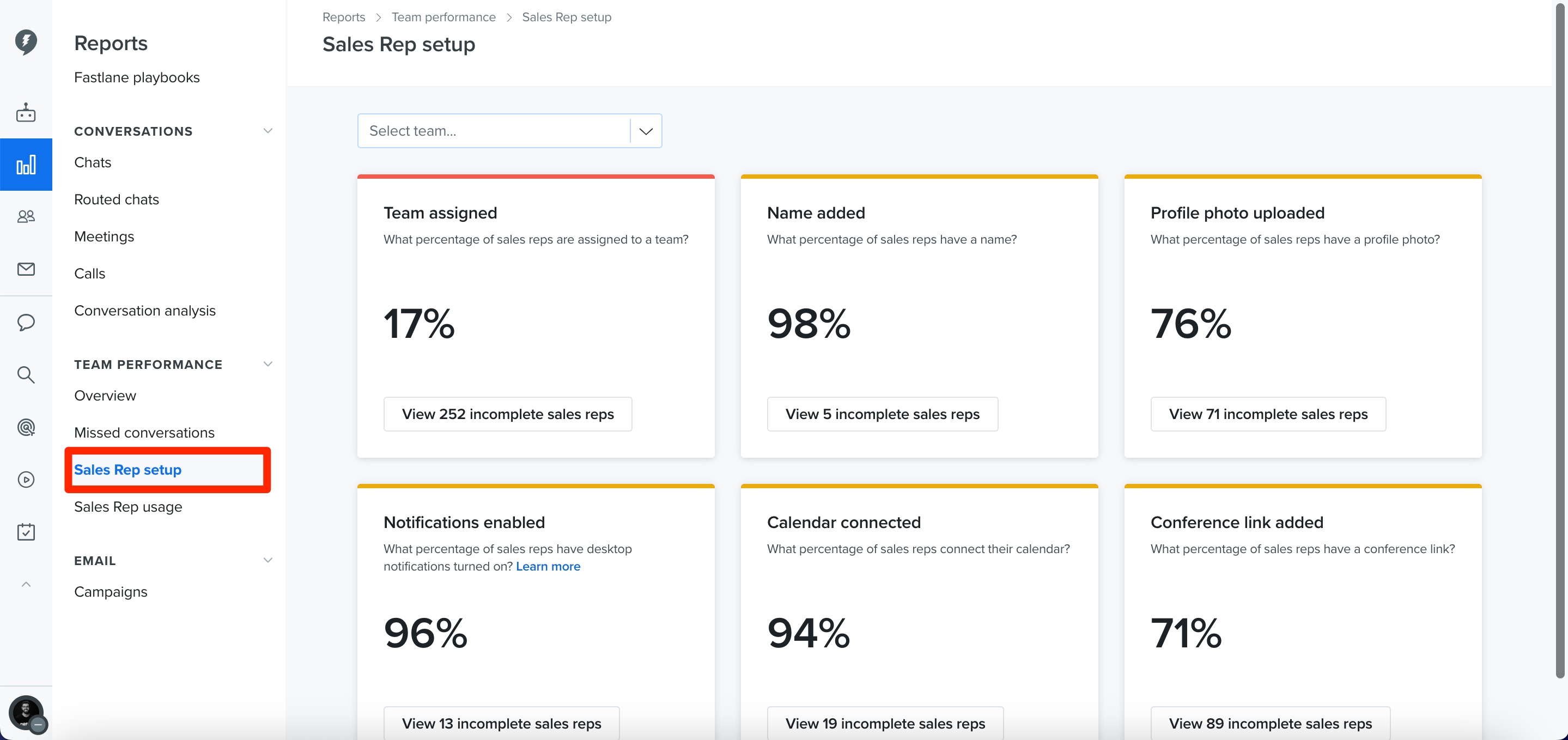
Task: Click the magnifying glass search icon
Action: pos(26,374)
